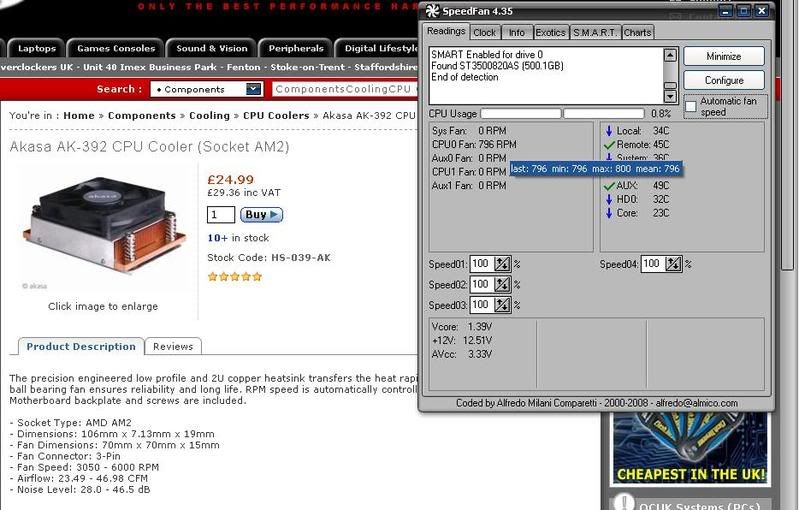
Task: Click the Minimize button in SpeedFan
Action: (724, 57)
